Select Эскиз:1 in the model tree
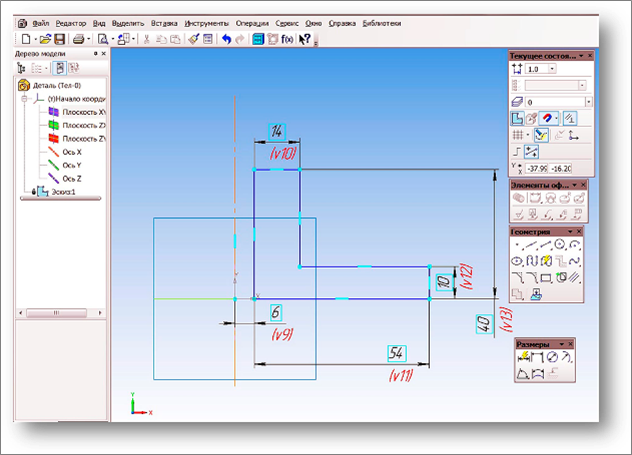The height and width of the screenshot is (455, 632). (55, 190)
